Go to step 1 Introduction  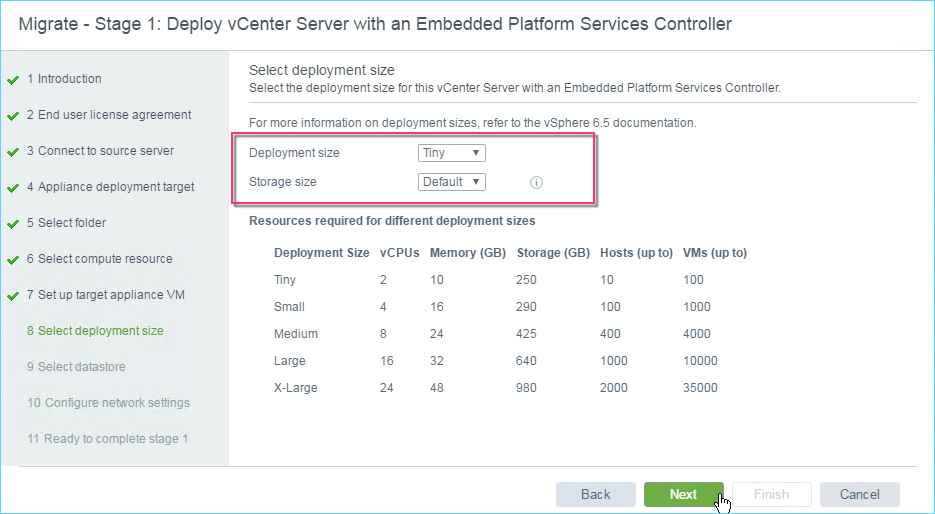(64, 79)
